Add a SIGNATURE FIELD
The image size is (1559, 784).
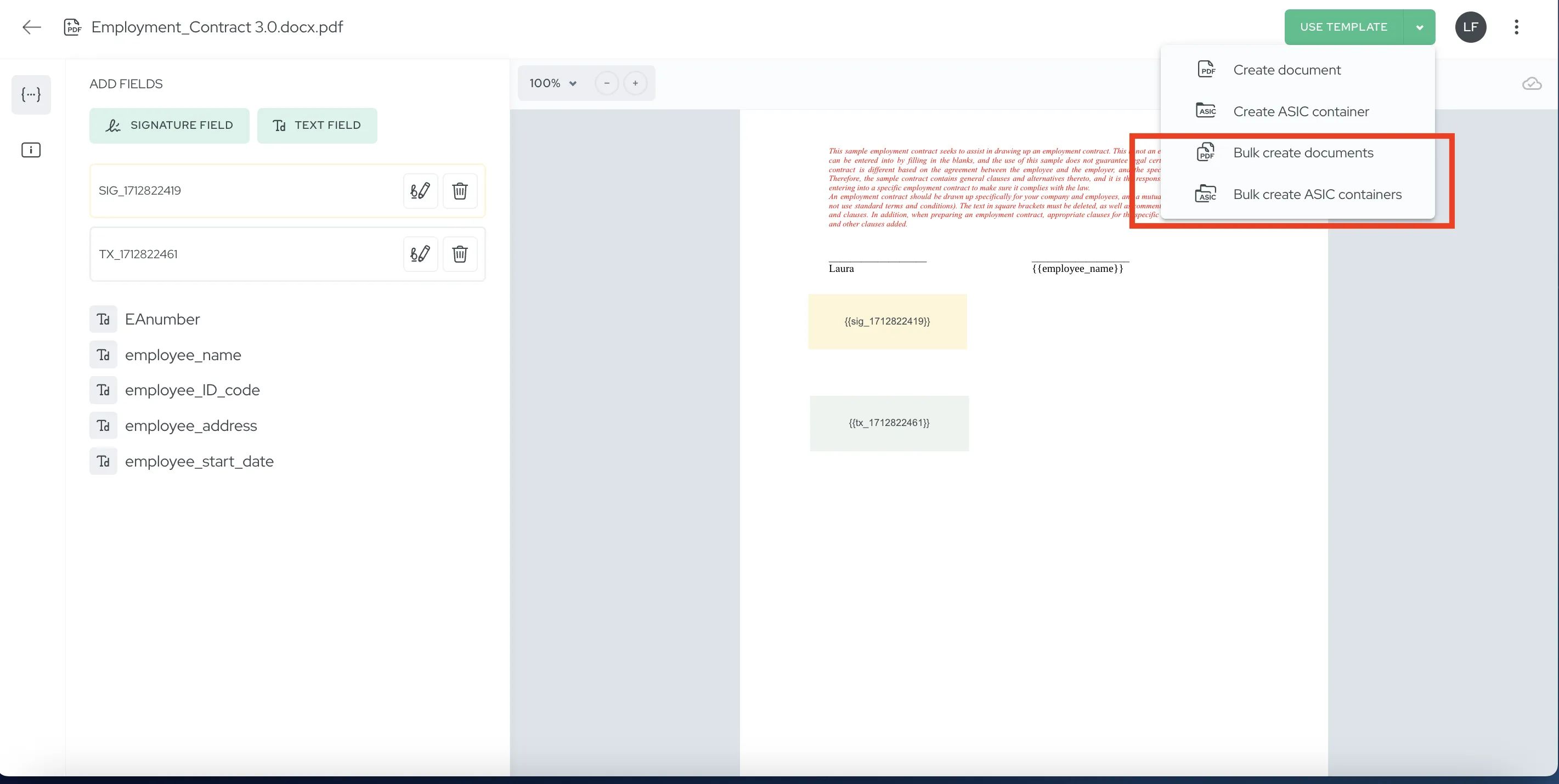(x=170, y=125)
